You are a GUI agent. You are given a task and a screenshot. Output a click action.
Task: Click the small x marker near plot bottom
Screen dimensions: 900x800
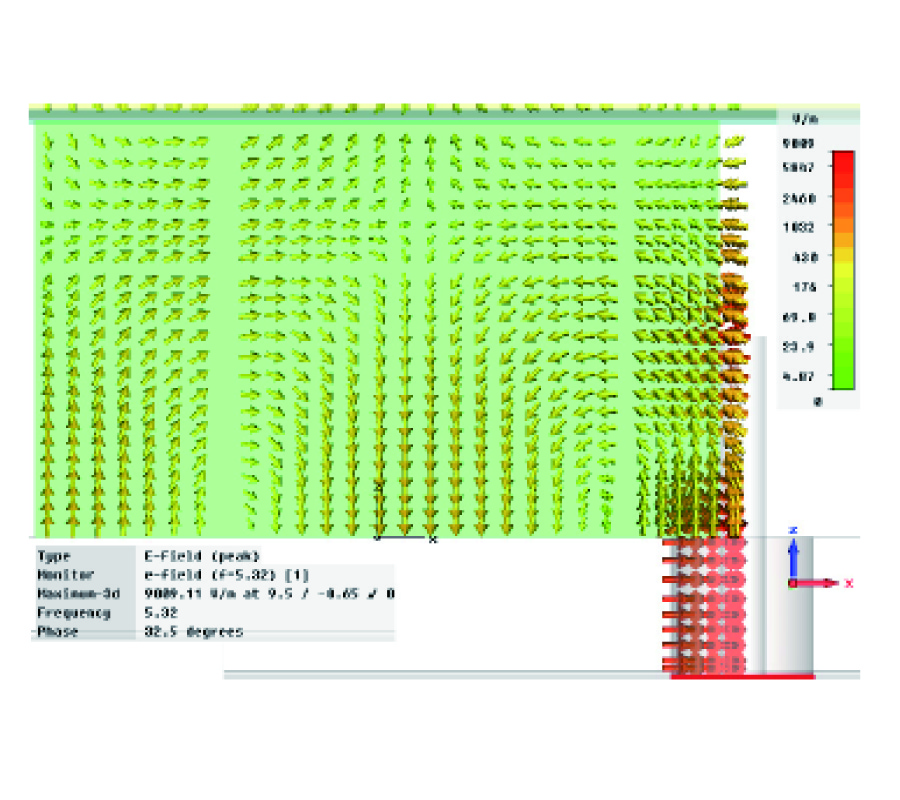click(x=433, y=540)
